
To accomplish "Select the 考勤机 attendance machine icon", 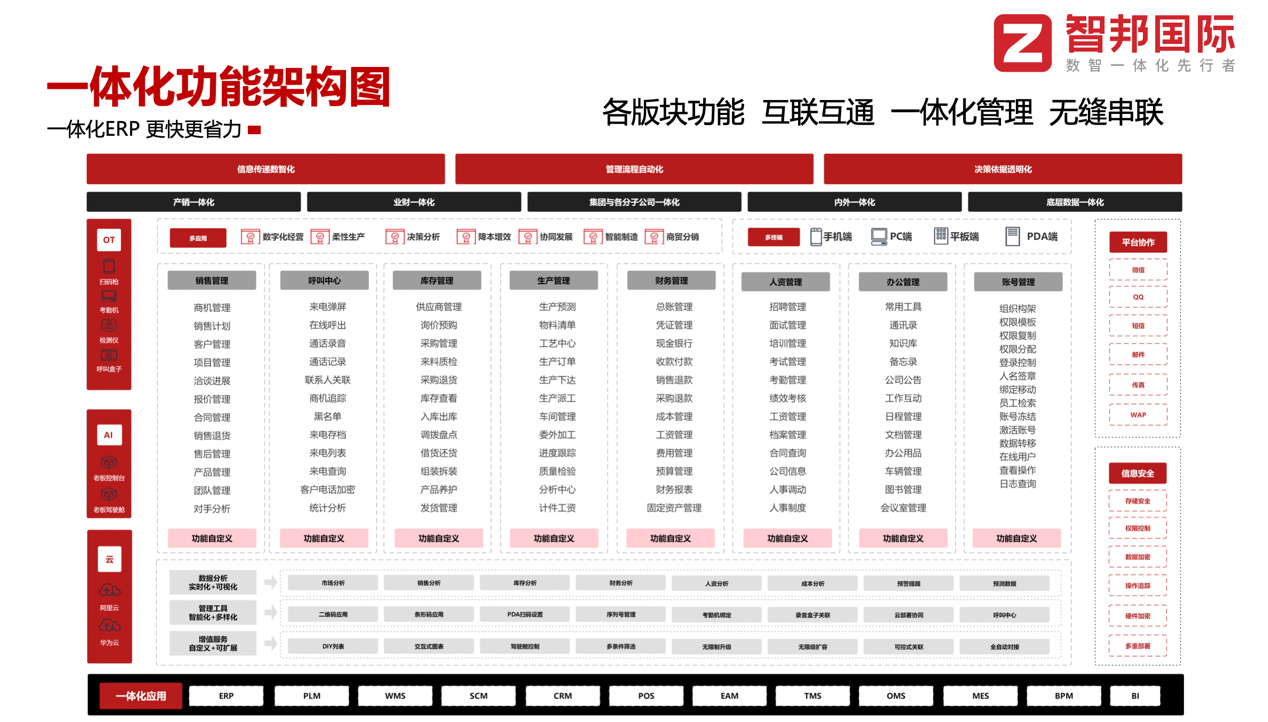I will coord(109,300).
